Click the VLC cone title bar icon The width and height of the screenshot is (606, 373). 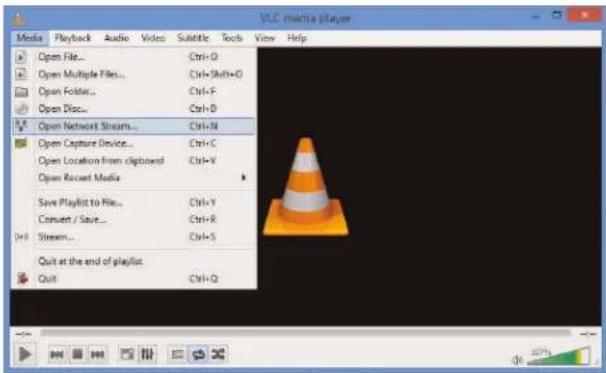point(18,18)
